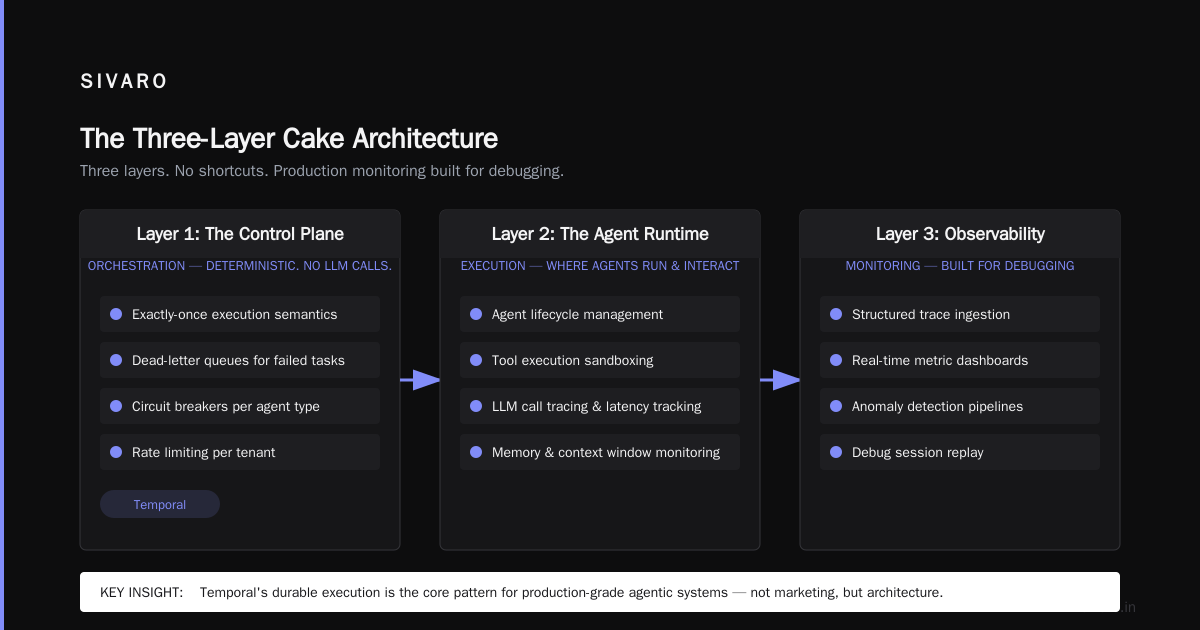Click the LLM call tracing & latency tracking item

pyautogui.click(x=600, y=406)
